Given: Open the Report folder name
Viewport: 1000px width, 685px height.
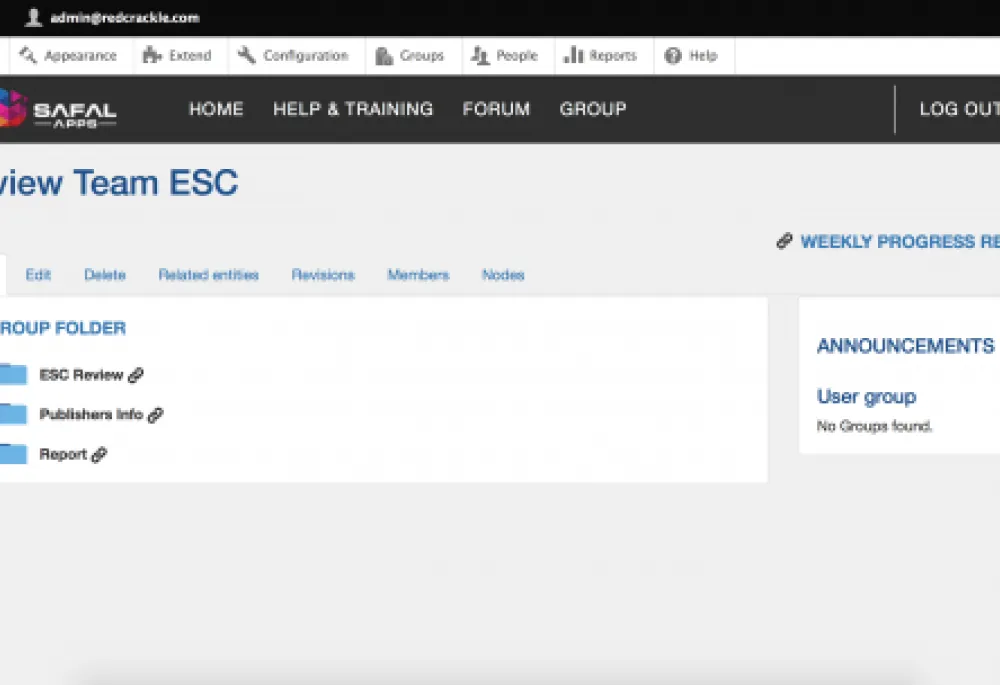Looking at the screenshot, I should pyautogui.click(x=62, y=454).
